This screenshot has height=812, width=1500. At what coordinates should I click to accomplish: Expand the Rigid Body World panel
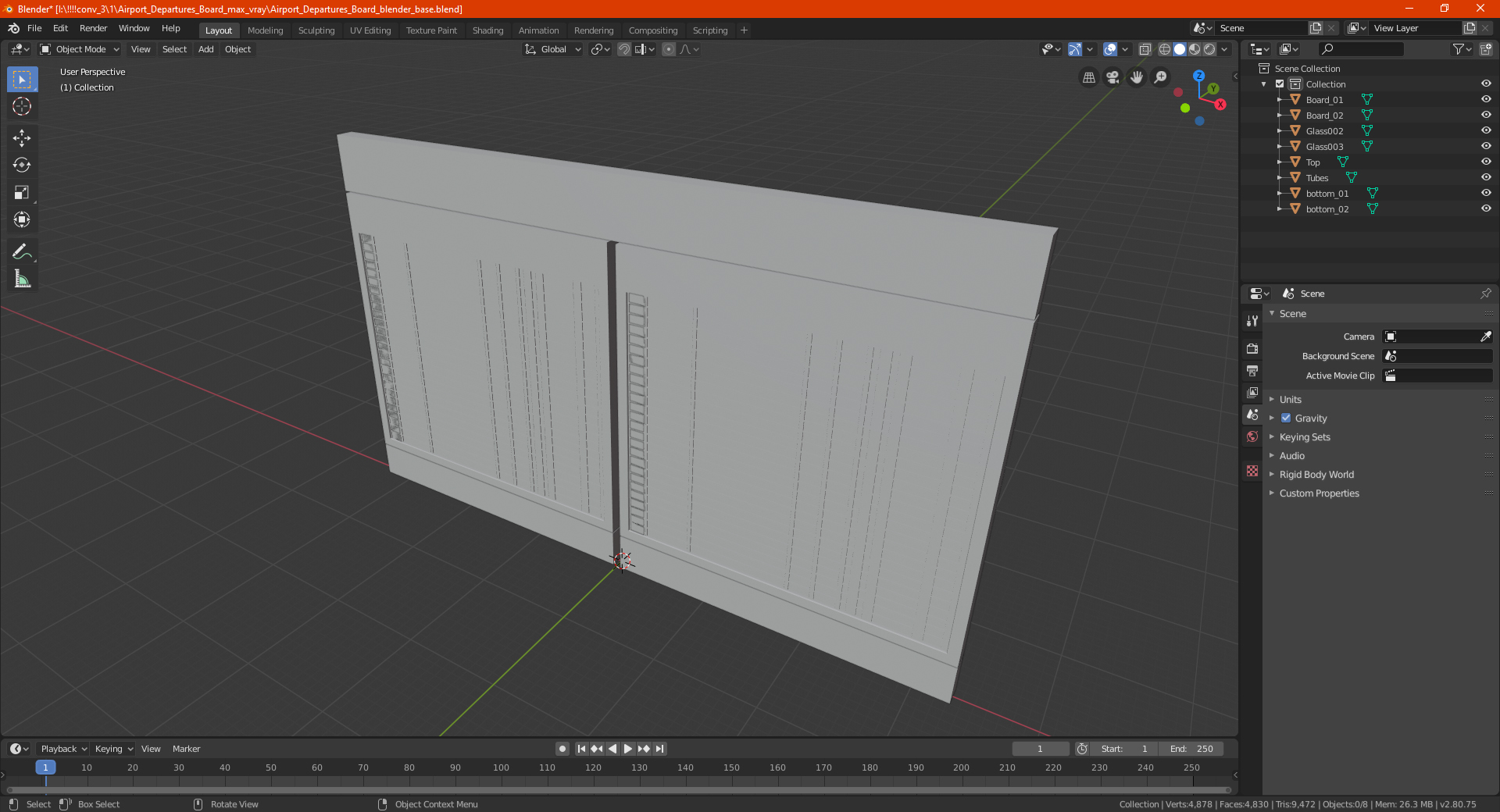tap(1316, 475)
